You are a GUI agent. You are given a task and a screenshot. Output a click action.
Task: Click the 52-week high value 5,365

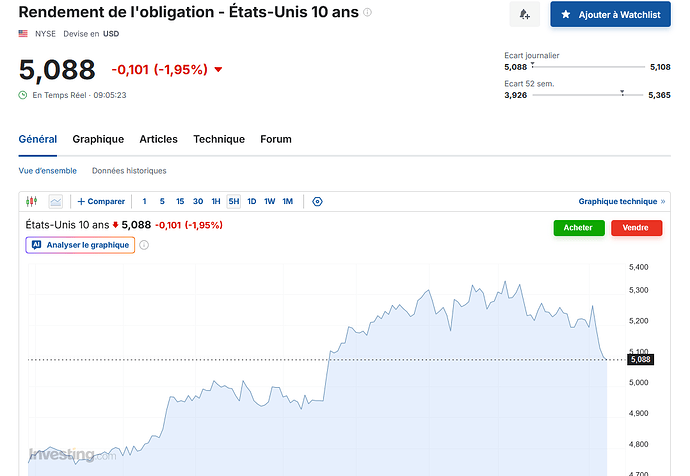click(x=659, y=95)
